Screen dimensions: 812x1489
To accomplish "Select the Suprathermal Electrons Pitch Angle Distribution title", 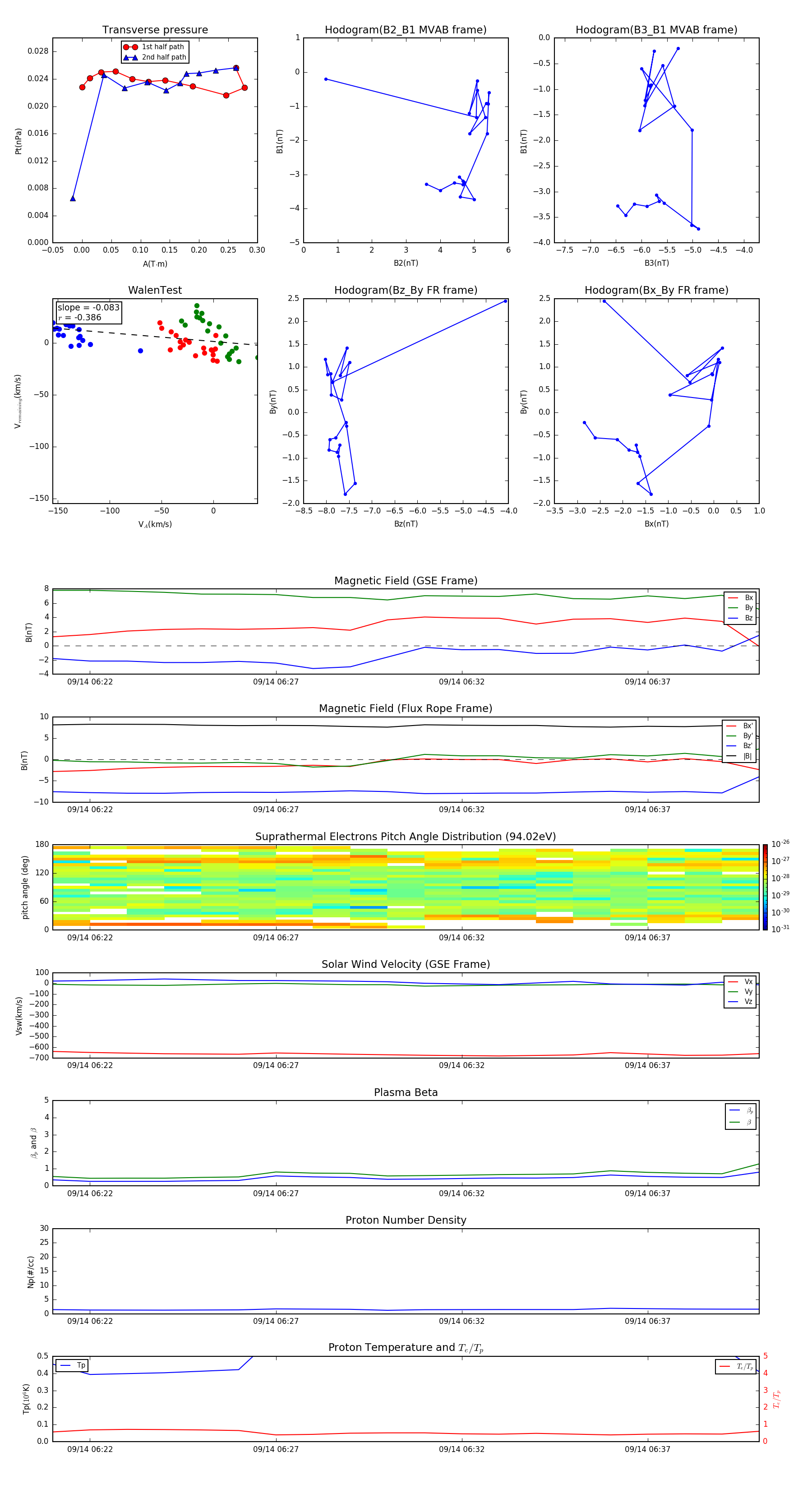I will [406, 837].
